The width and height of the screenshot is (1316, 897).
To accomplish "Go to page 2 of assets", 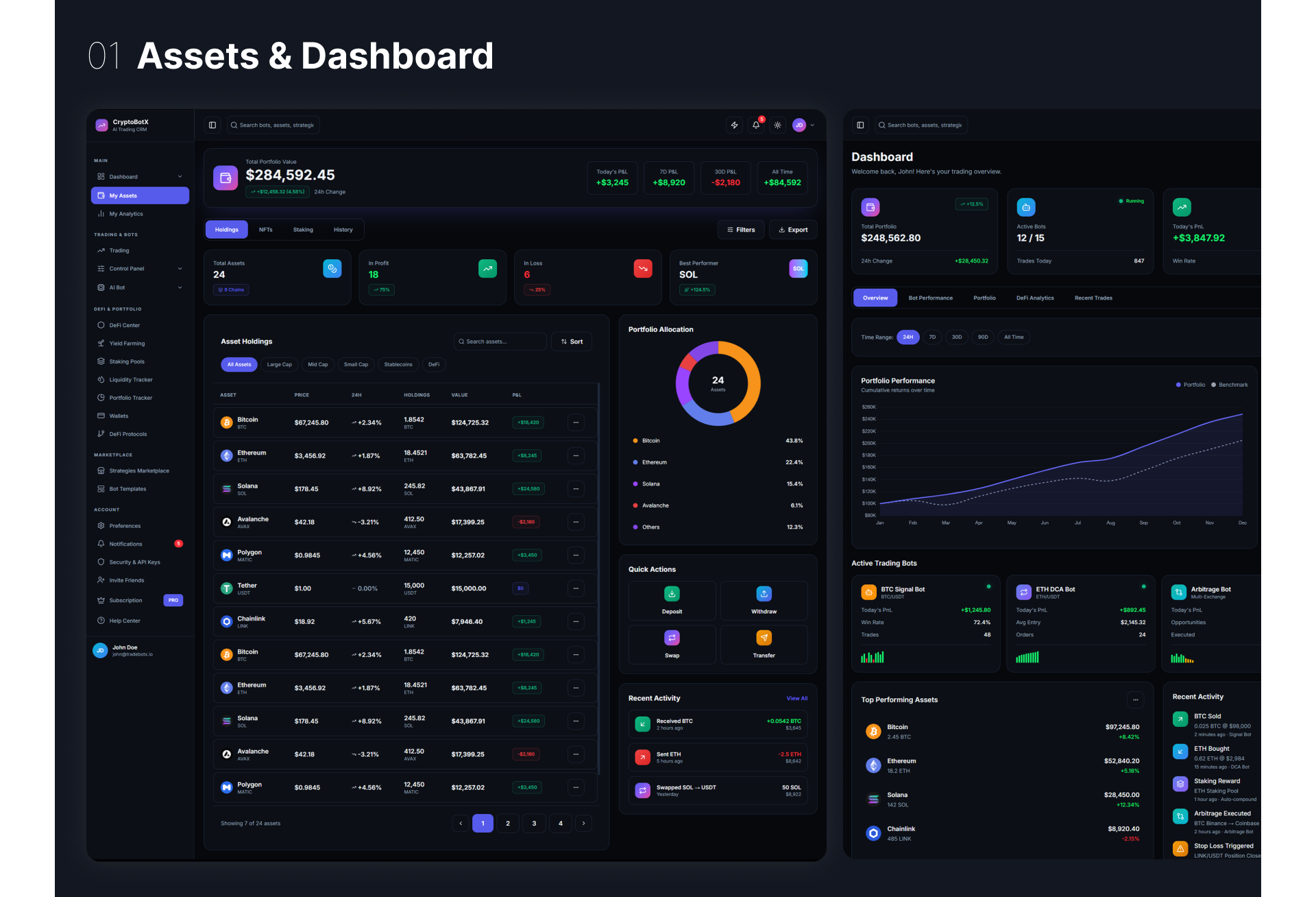I will pos(508,824).
